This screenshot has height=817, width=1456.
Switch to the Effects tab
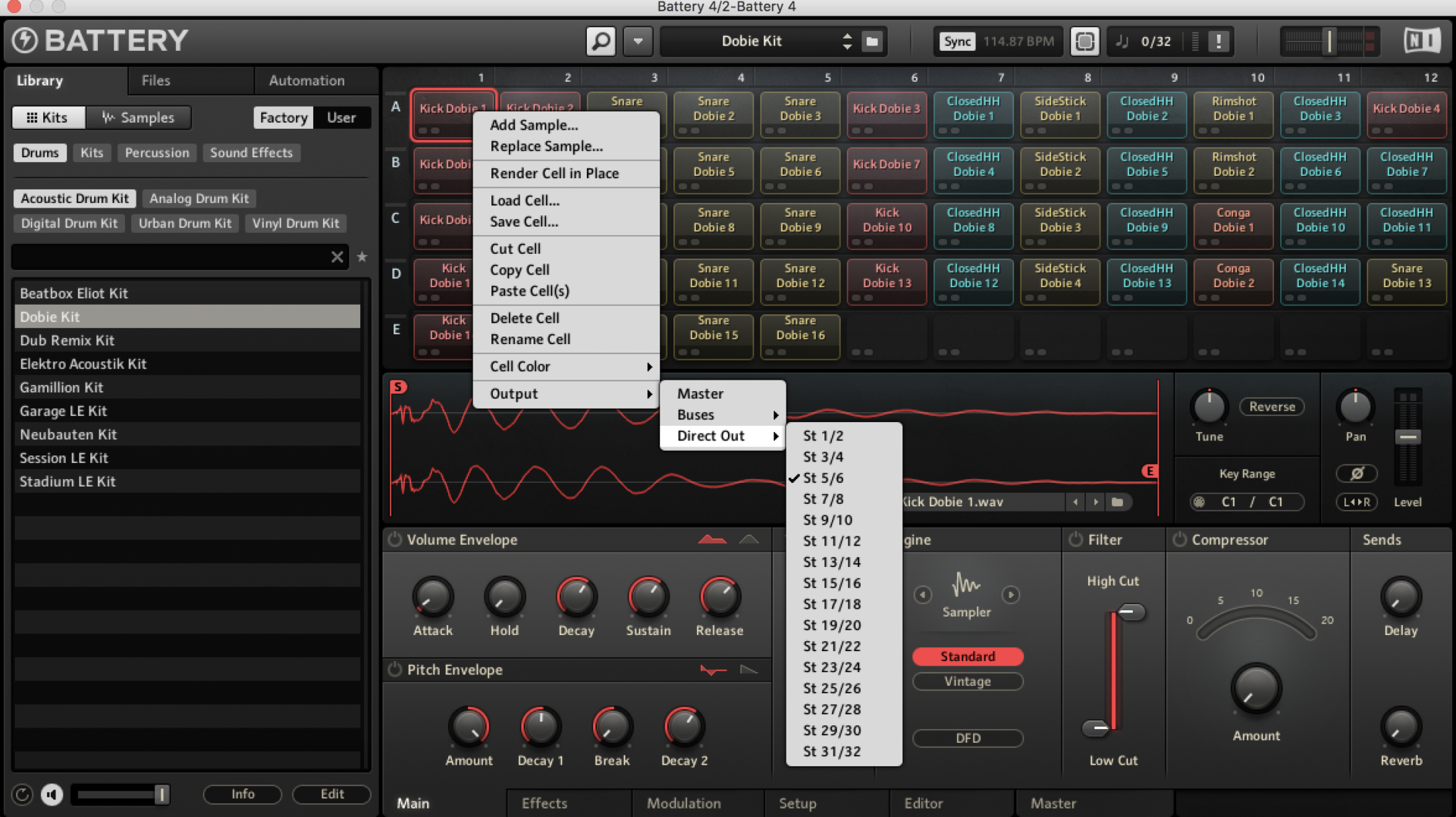[x=544, y=803]
